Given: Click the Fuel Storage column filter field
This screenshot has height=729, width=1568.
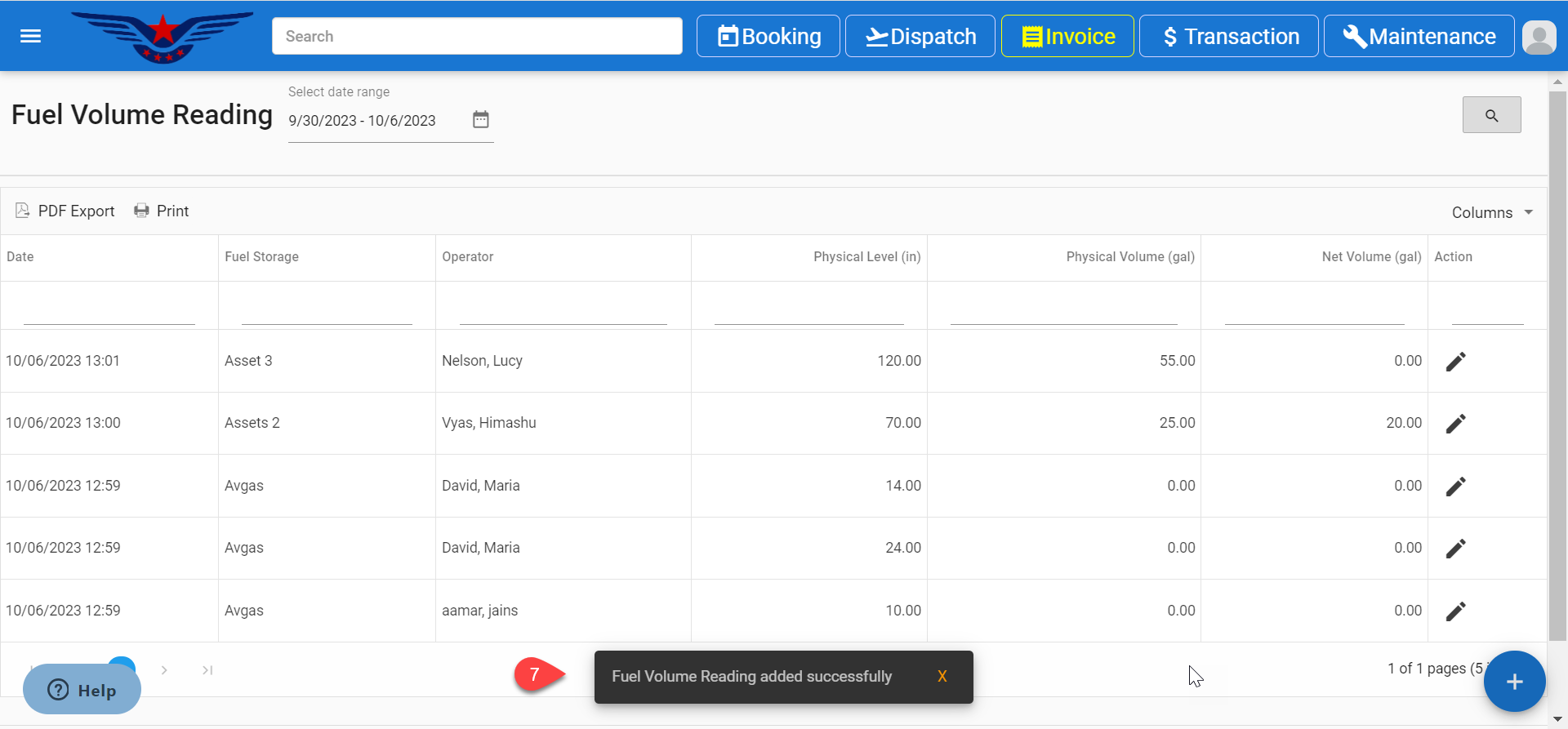Looking at the screenshot, I should coord(327,310).
